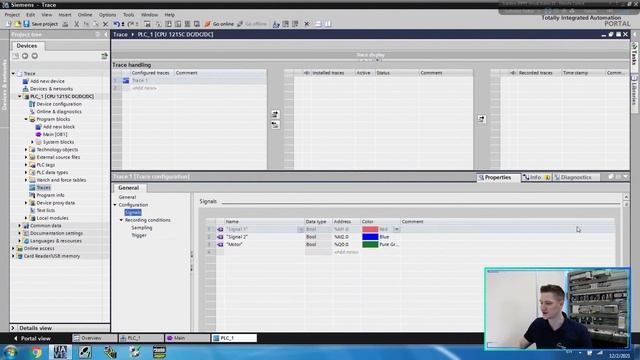Expand the Watch and force tables node
Screen dimensions: 640x360
pyautogui.click(x=26, y=180)
